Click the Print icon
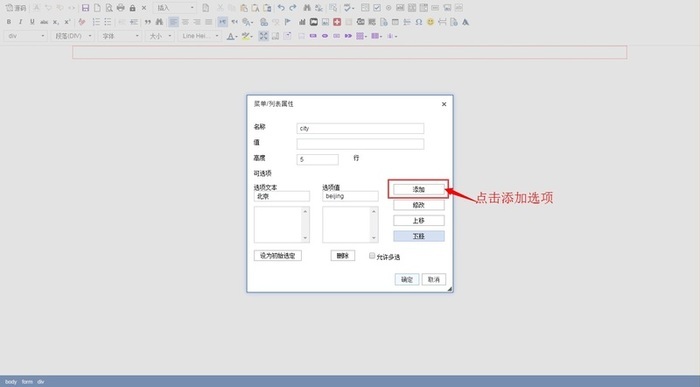The height and width of the screenshot is (387, 700). coord(121,8)
